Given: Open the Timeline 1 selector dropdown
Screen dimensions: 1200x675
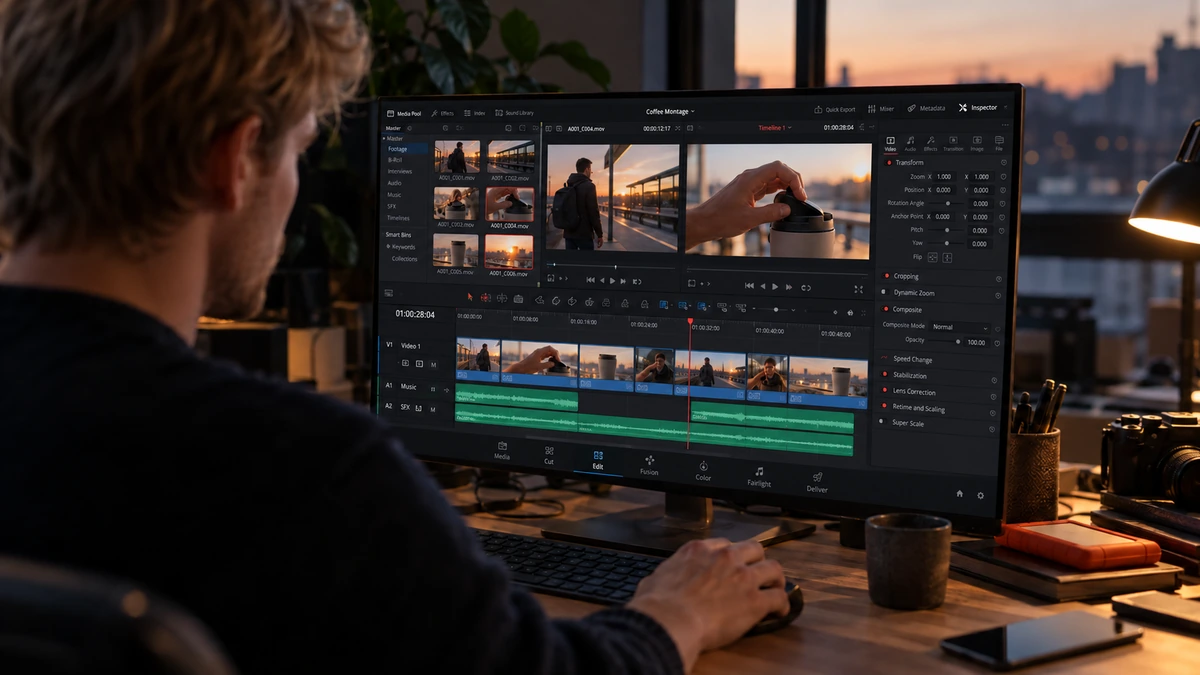Looking at the screenshot, I should point(774,128).
